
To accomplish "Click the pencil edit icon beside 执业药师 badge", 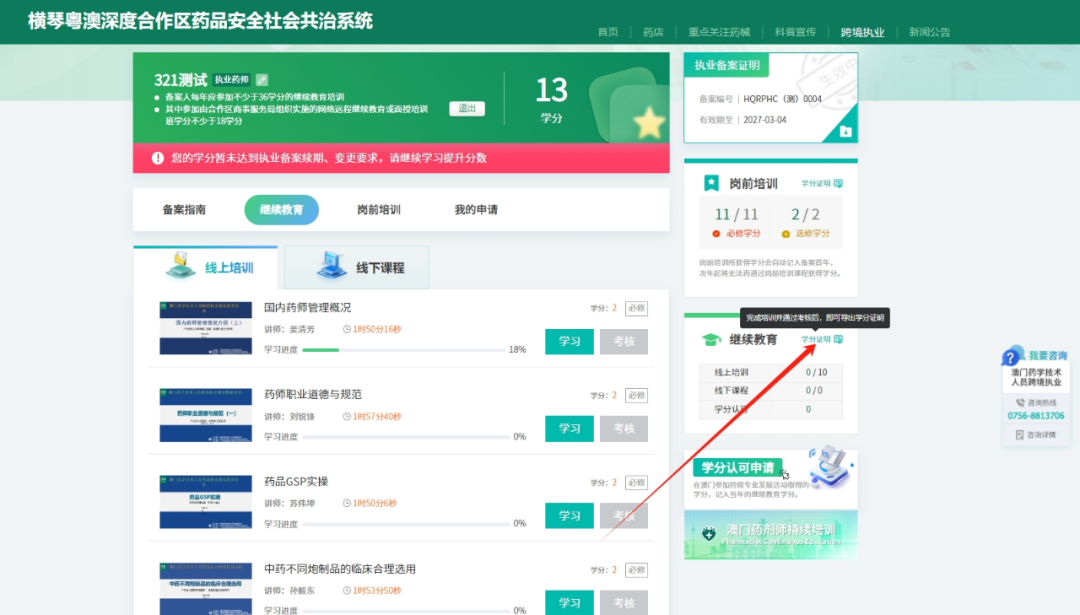I will (x=262, y=80).
